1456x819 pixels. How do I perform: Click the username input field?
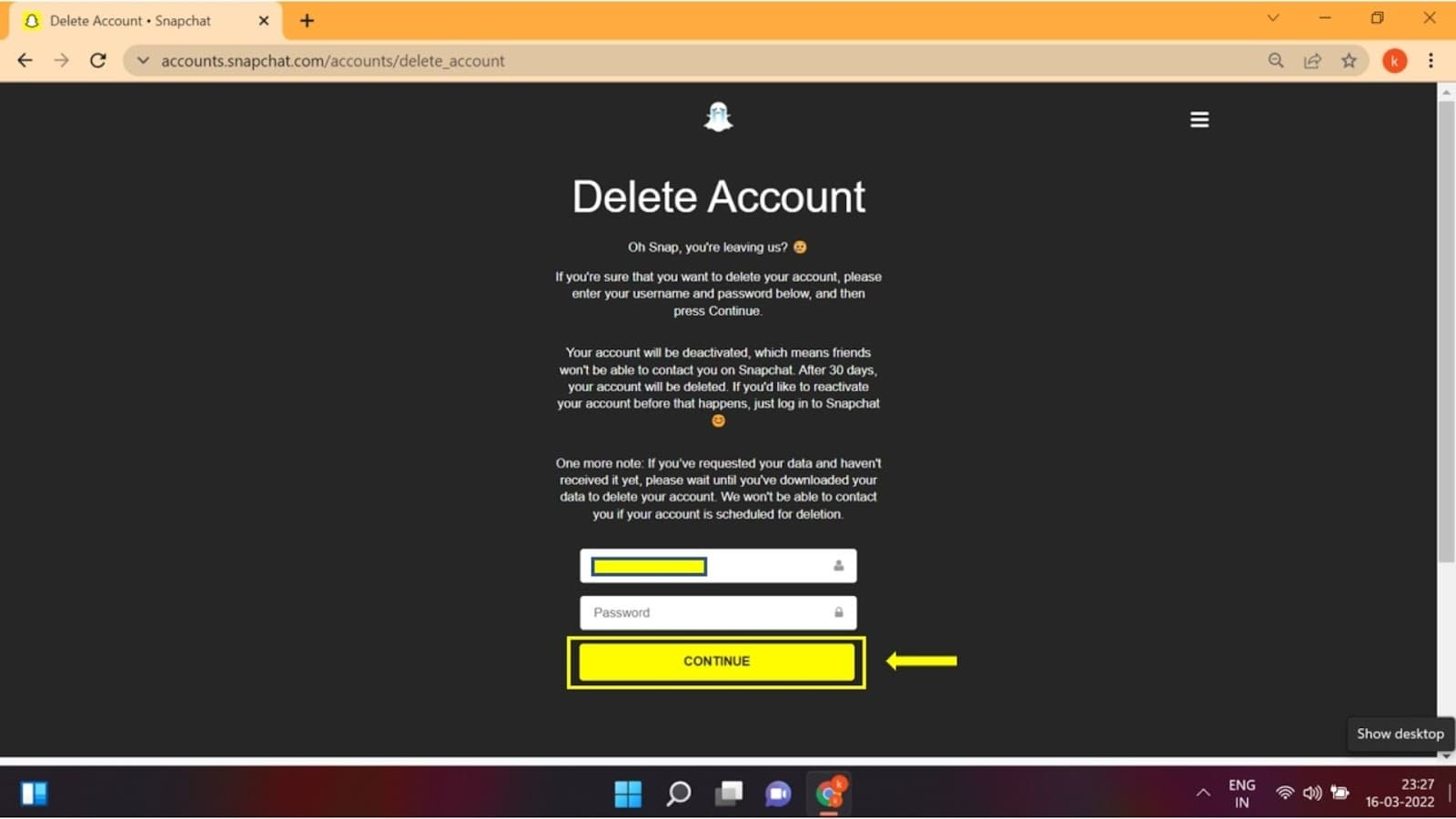click(718, 566)
